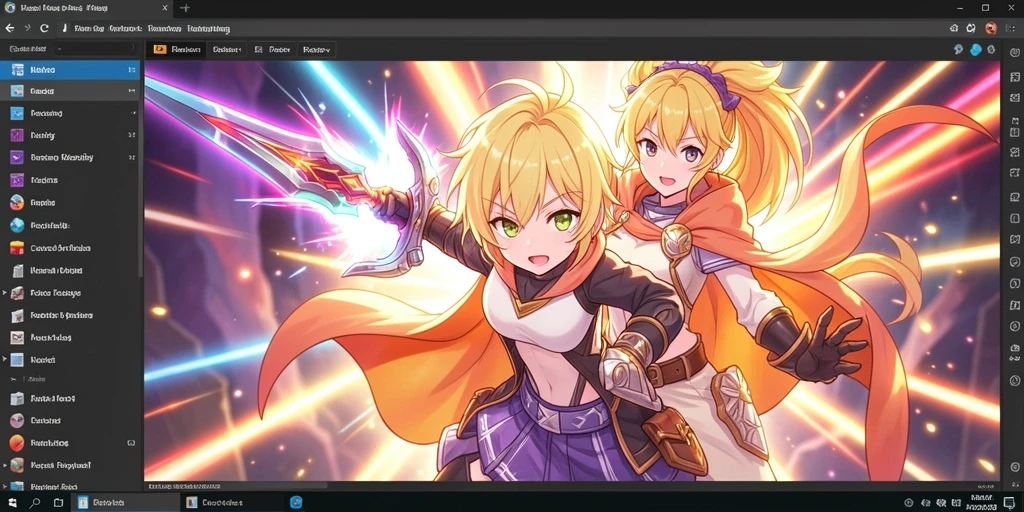This screenshot has height=512, width=1024.
Task: Switch to the tab with the orange icon above the image
Action: [176, 49]
